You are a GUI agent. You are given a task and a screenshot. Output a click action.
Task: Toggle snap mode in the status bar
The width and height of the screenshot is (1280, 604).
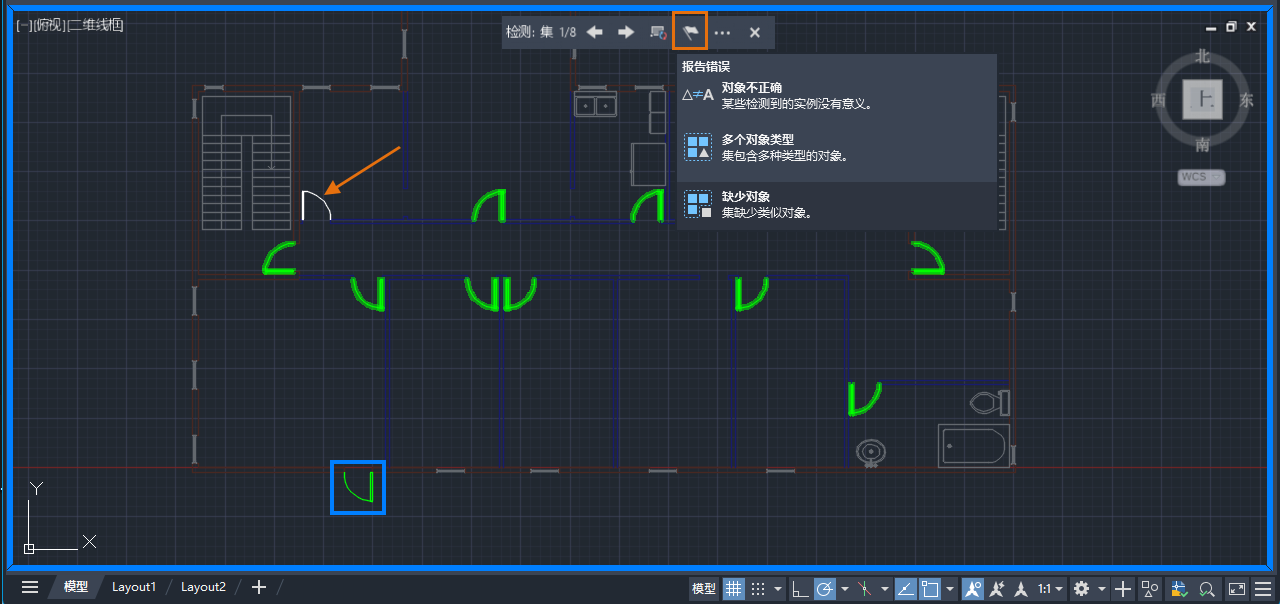click(757, 588)
